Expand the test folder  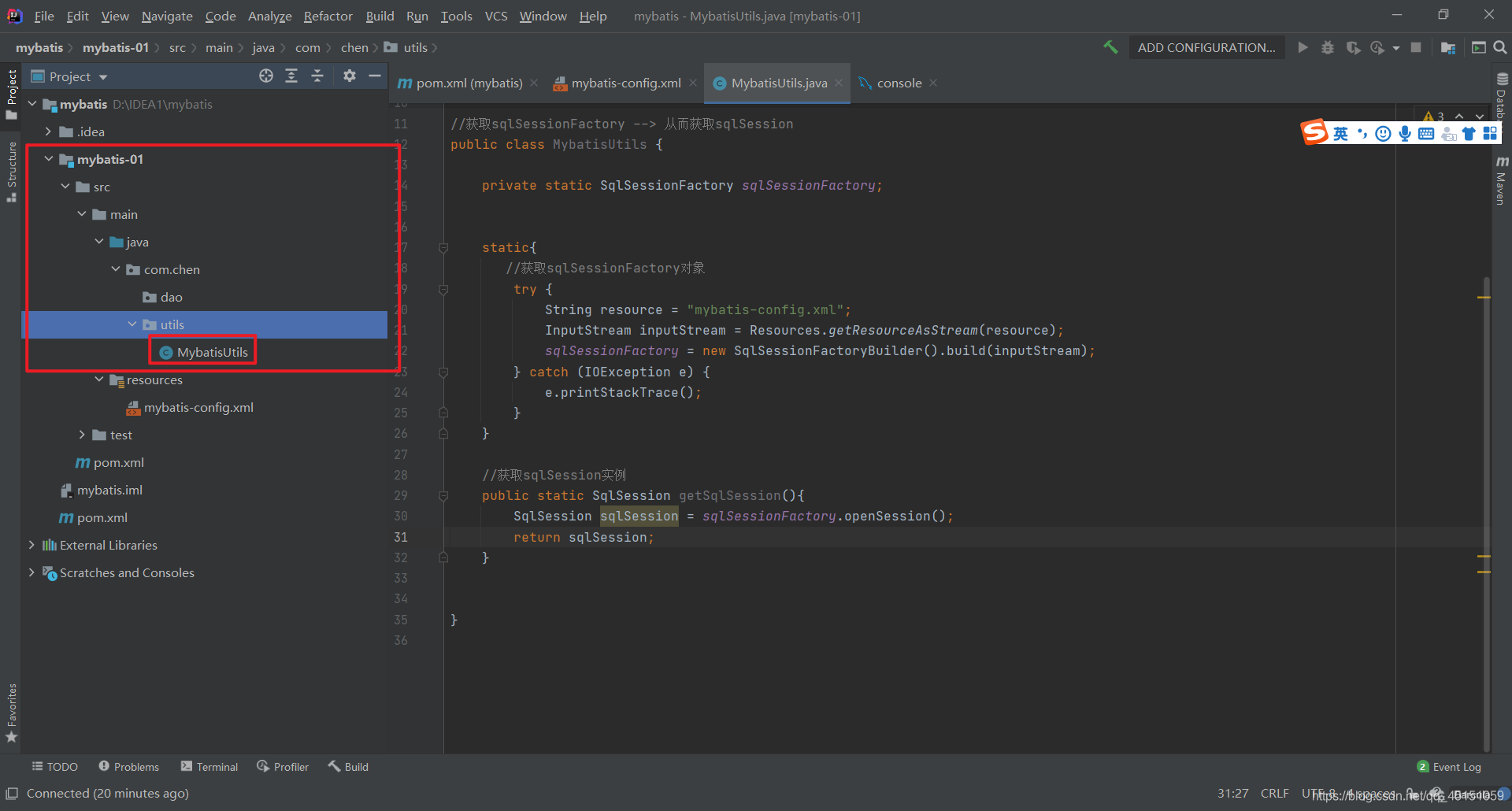coord(82,435)
